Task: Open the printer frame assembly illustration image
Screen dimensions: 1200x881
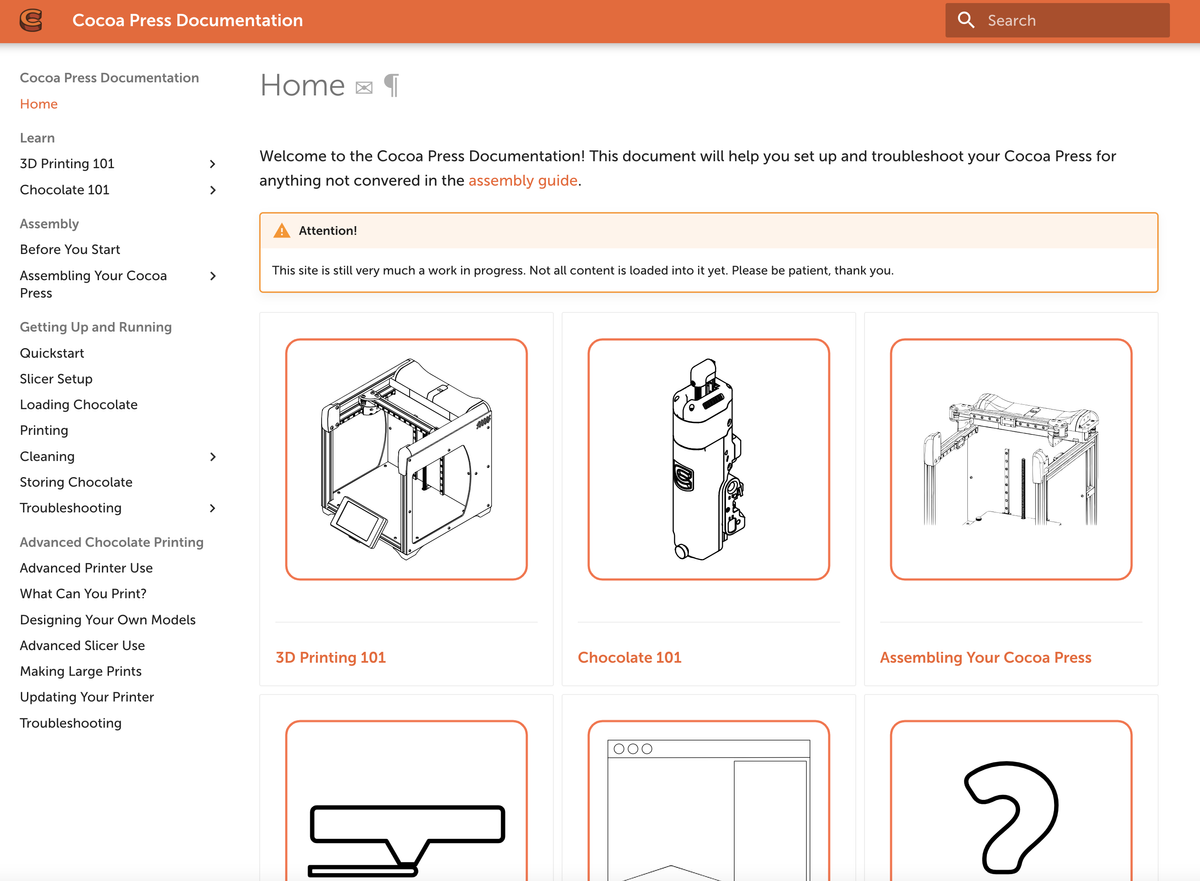Action: point(1011,459)
